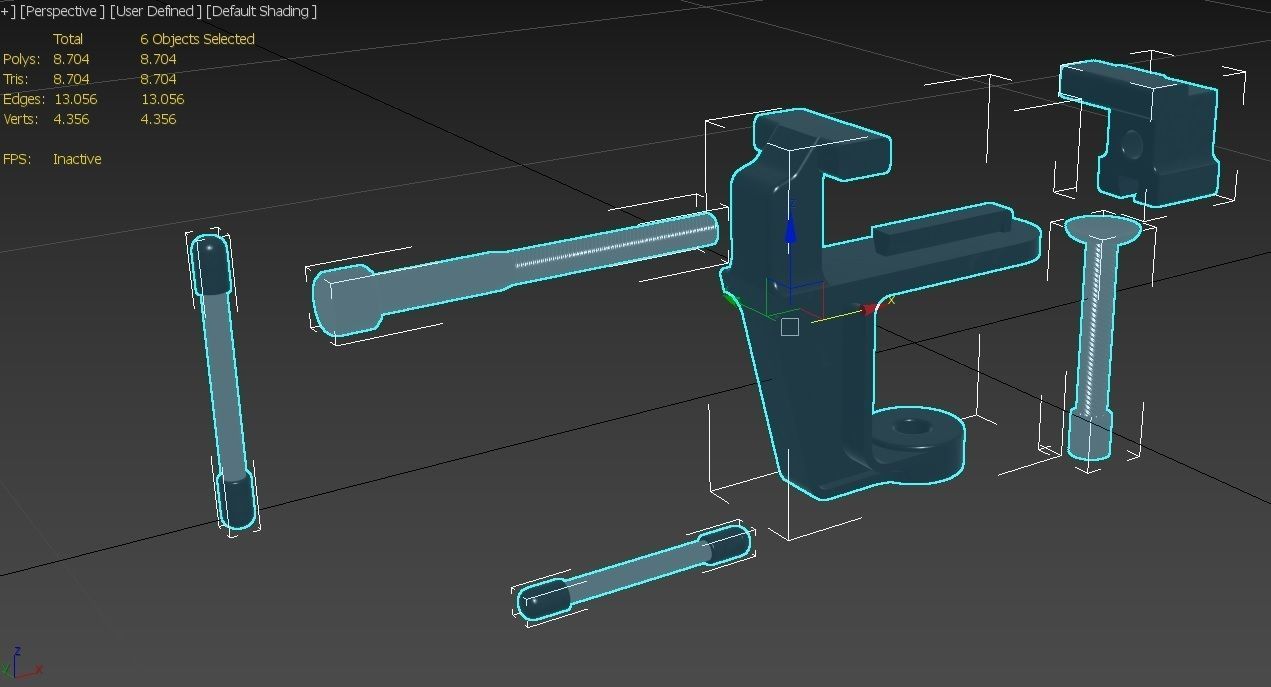This screenshot has width=1271, height=687.
Task: Click the world axis tripod icon in the viewport corner
Action: point(20,663)
